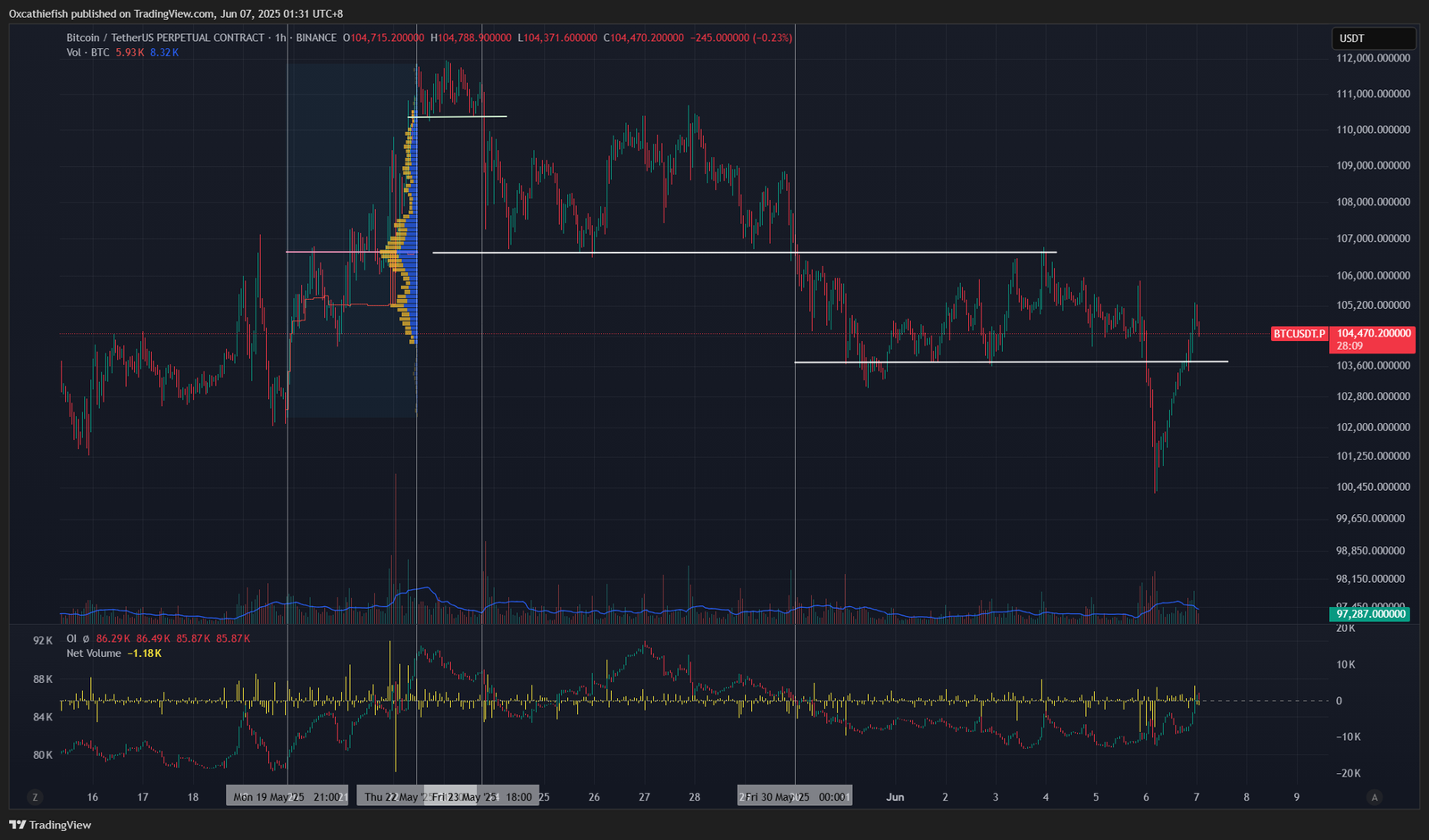Click the Net Volume indicator legend
1429x840 pixels.
click(94, 653)
